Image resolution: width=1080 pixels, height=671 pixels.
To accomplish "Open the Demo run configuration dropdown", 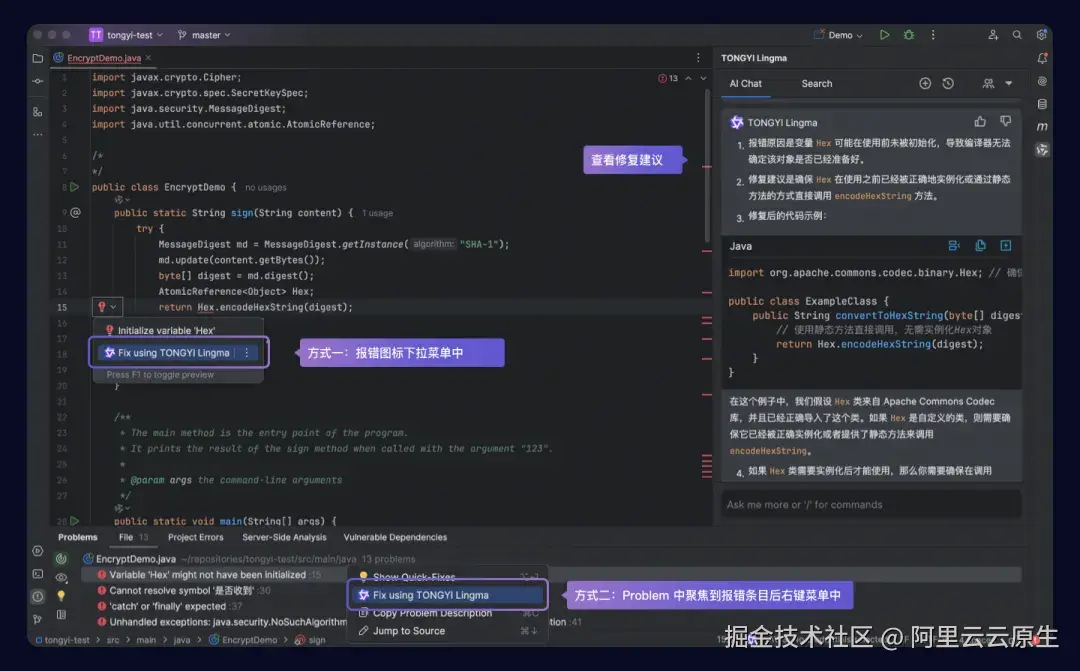I will click(x=838, y=35).
